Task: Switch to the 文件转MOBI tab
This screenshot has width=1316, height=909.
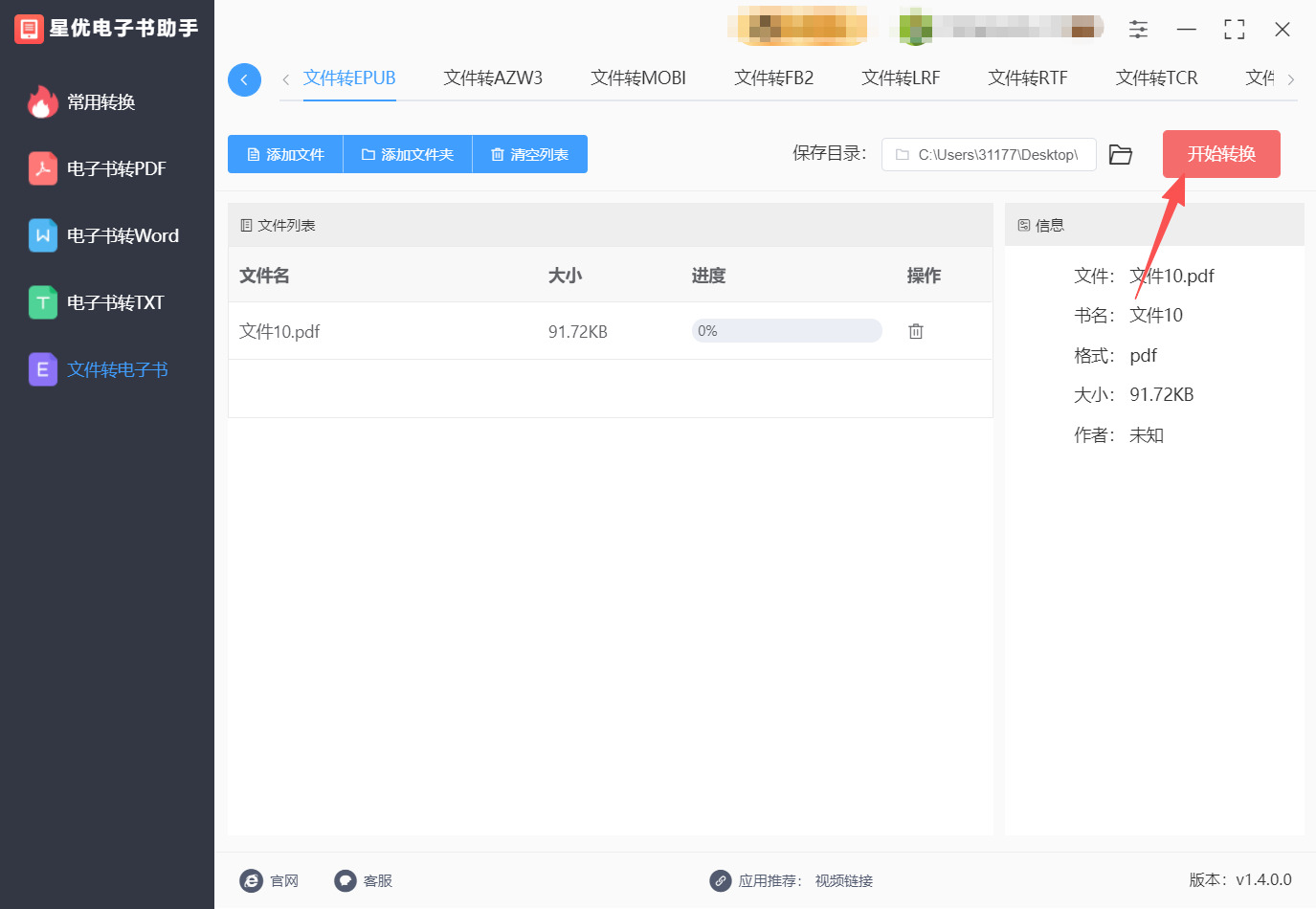Action: tap(638, 78)
